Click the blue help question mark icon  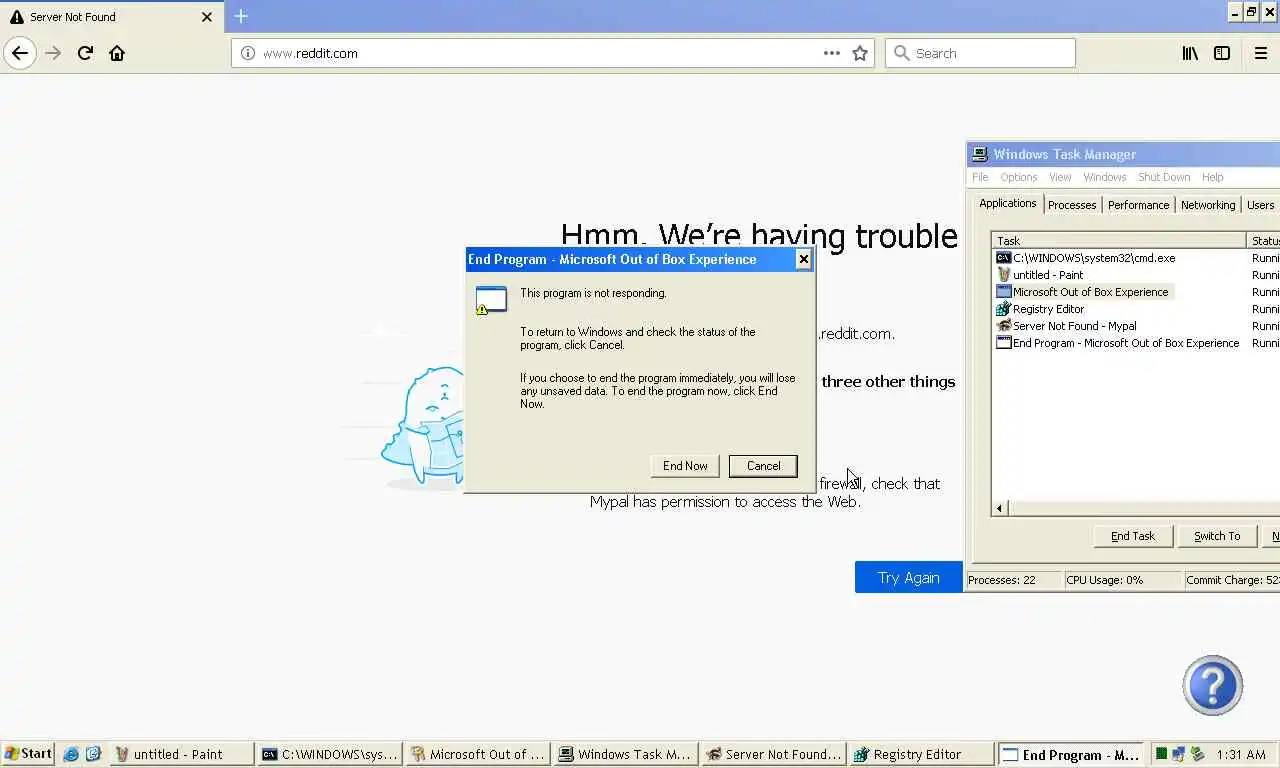[1212, 686]
